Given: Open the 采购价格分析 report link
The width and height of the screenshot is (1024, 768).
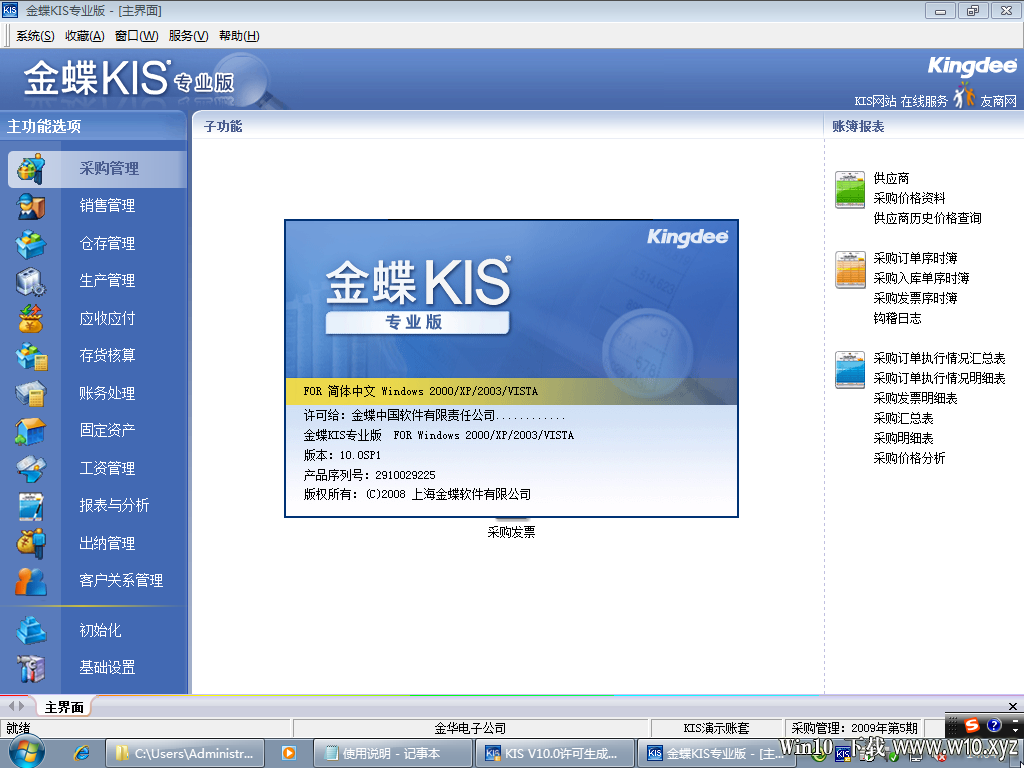Looking at the screenshot, I should coord(909,458).
